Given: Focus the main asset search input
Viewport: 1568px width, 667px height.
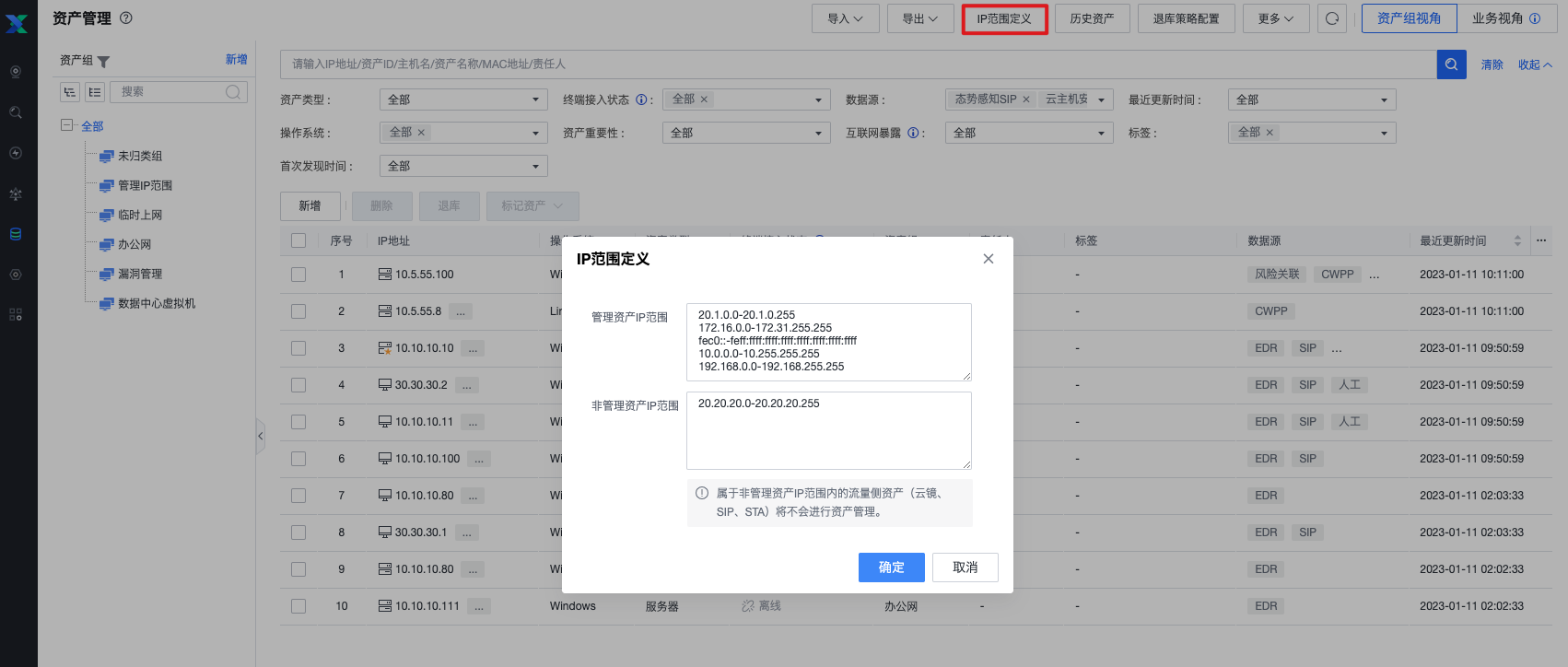Looking at the screenshot, I should pyautogui.click(x=859, y=64).
